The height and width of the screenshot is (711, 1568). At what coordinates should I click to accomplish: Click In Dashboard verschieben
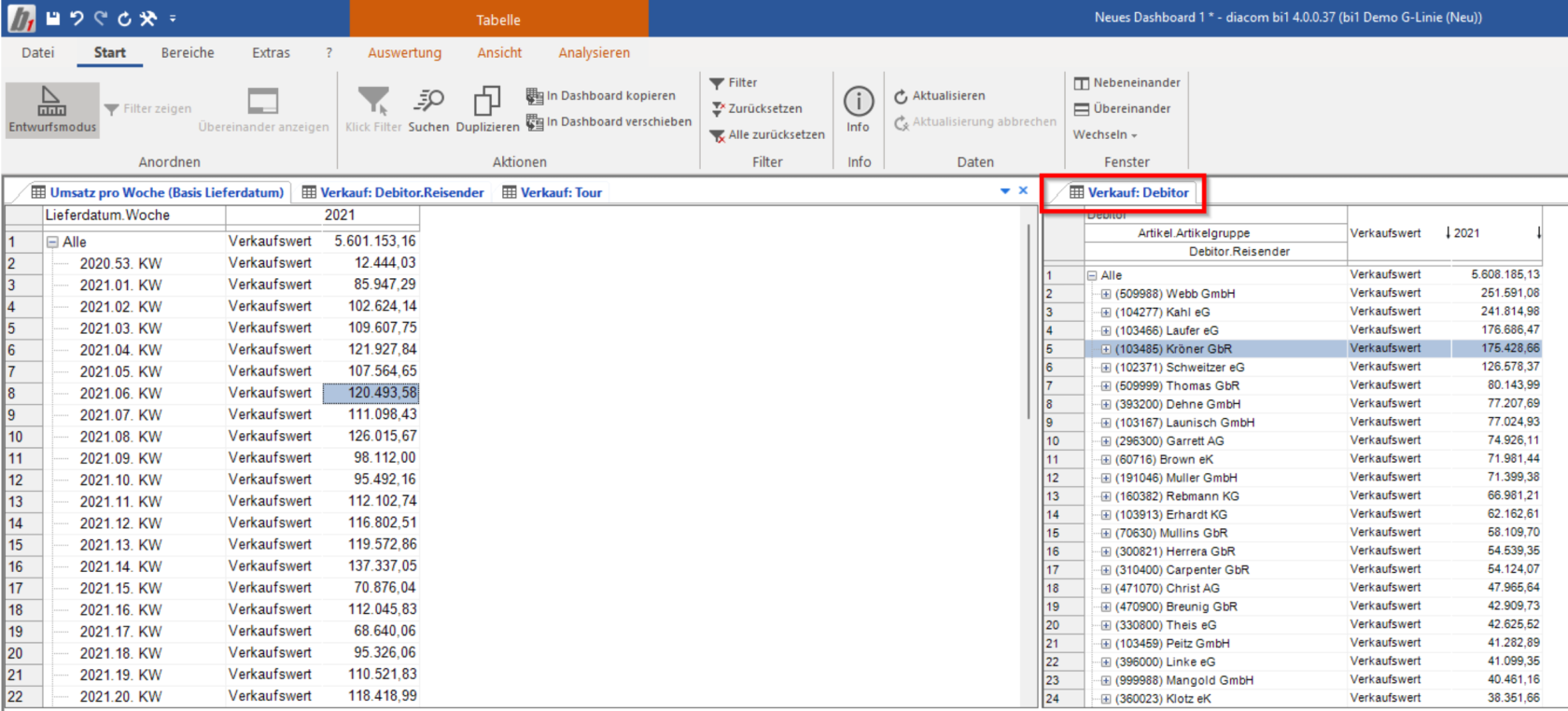click(x=609, y=121)
